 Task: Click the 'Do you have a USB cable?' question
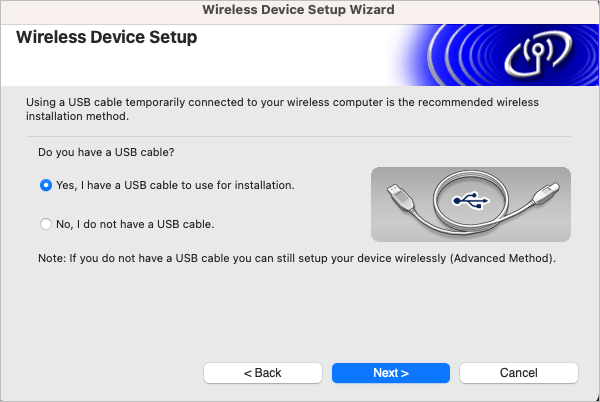[x=106, y=152]
